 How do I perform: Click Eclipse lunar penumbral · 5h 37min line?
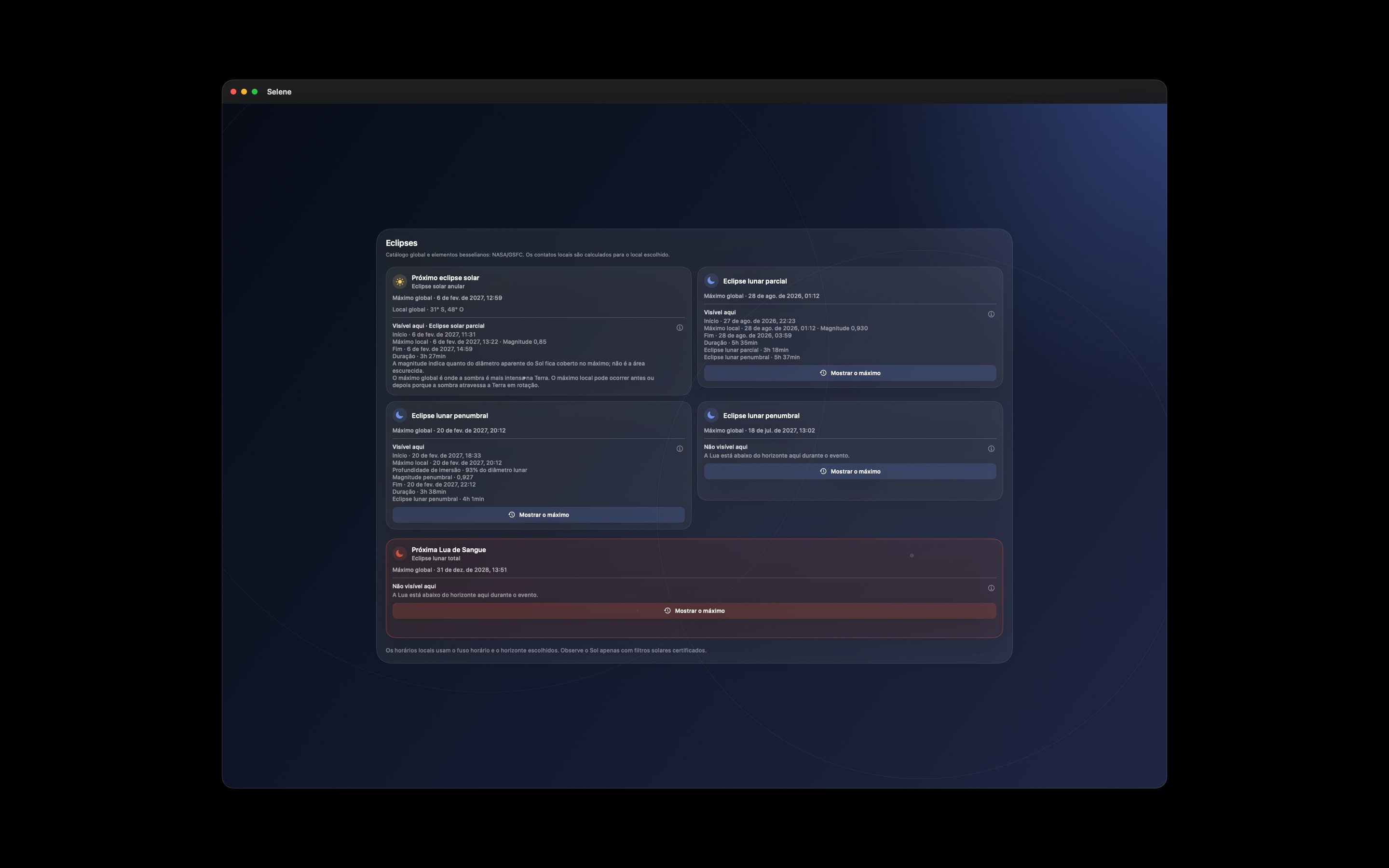coord(752,358)
